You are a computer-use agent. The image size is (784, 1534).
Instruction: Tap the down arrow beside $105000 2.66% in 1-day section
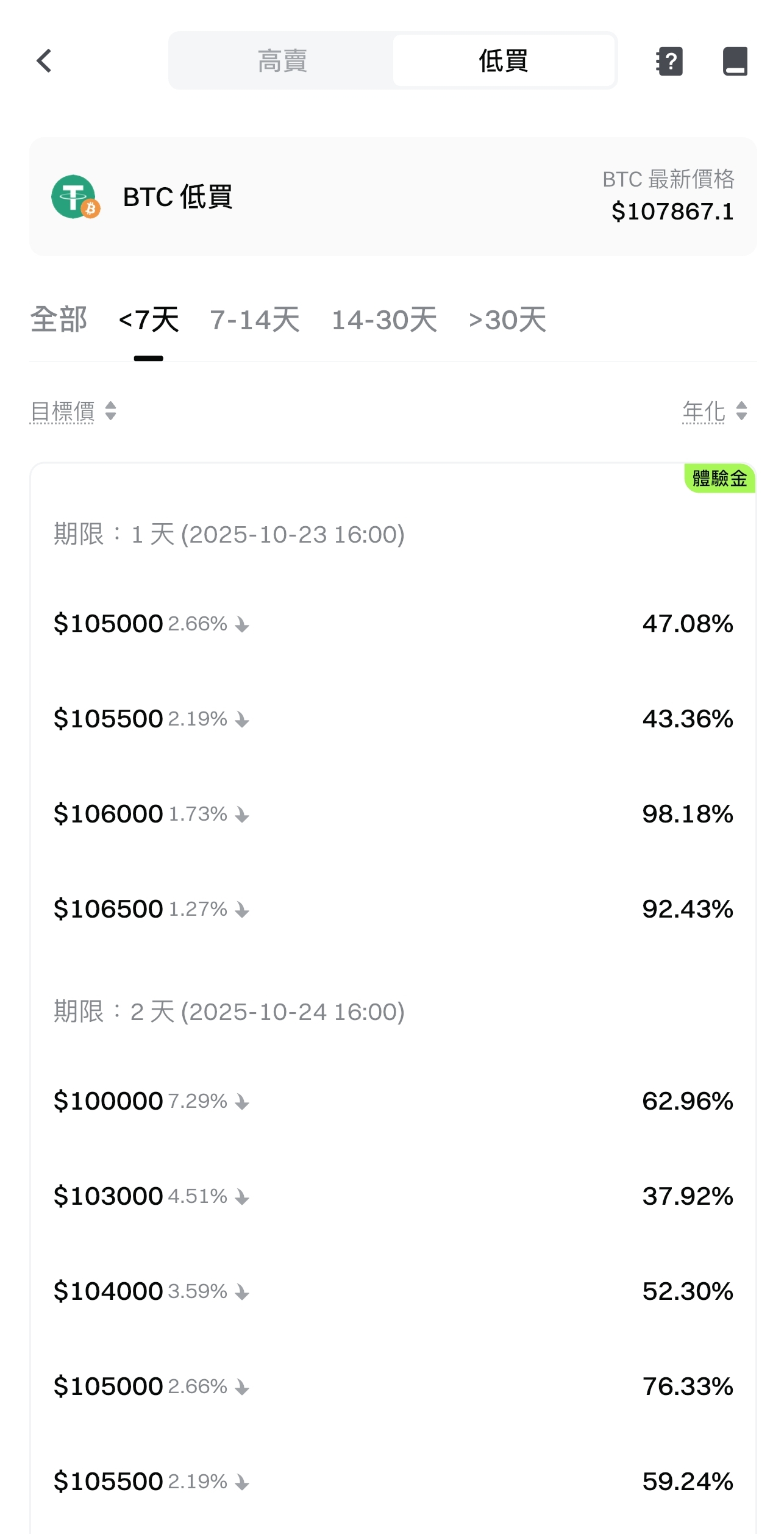pos(242,625)
